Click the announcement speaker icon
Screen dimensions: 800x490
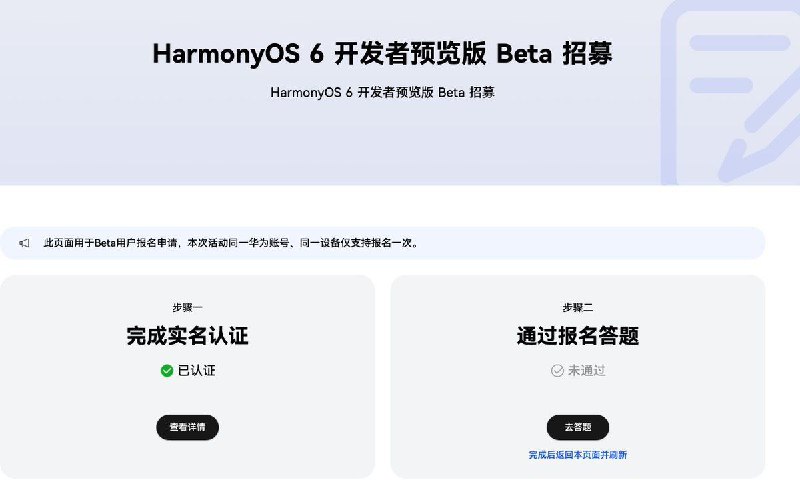[24, 243]
